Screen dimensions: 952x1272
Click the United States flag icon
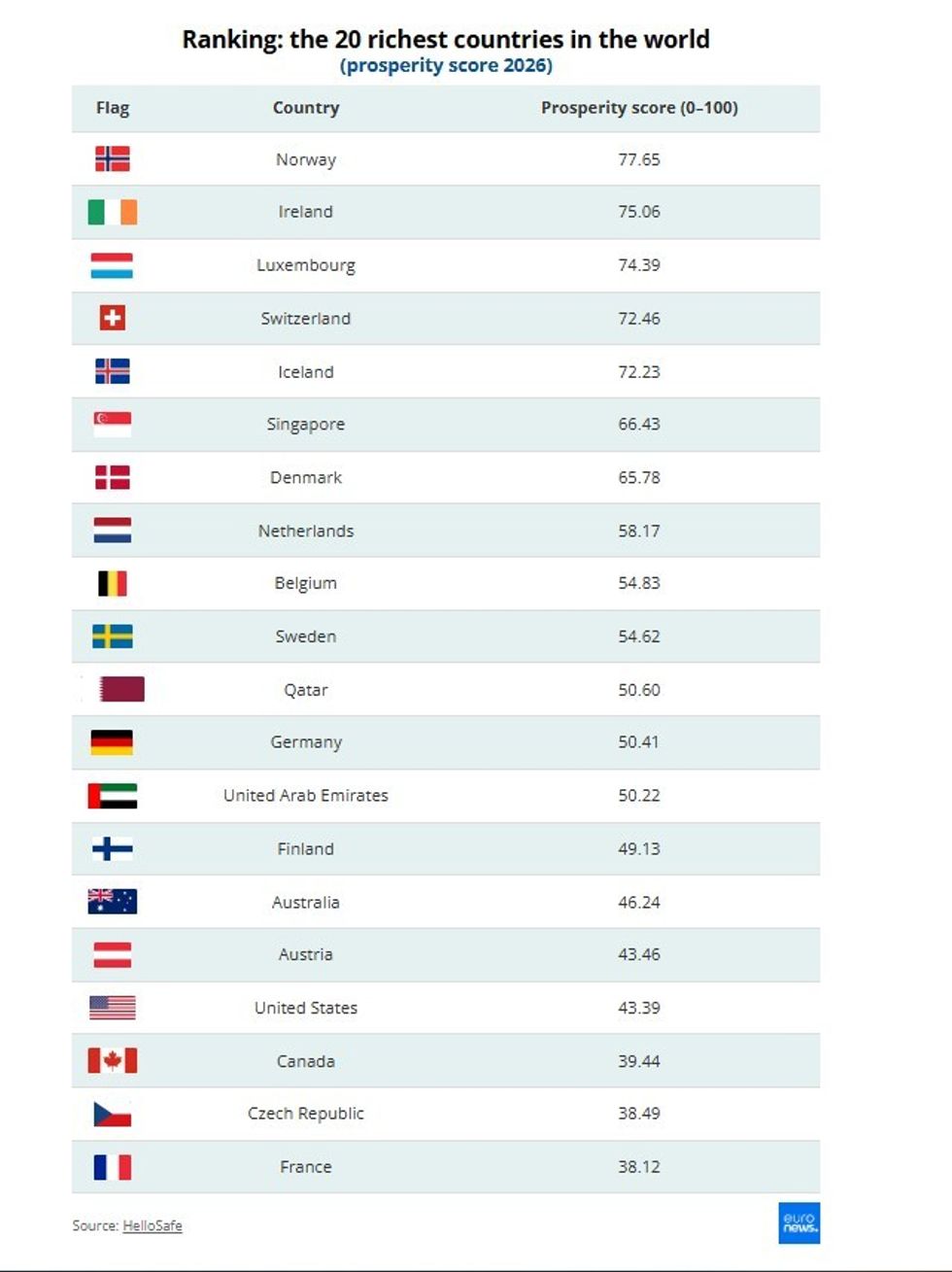112,1008
